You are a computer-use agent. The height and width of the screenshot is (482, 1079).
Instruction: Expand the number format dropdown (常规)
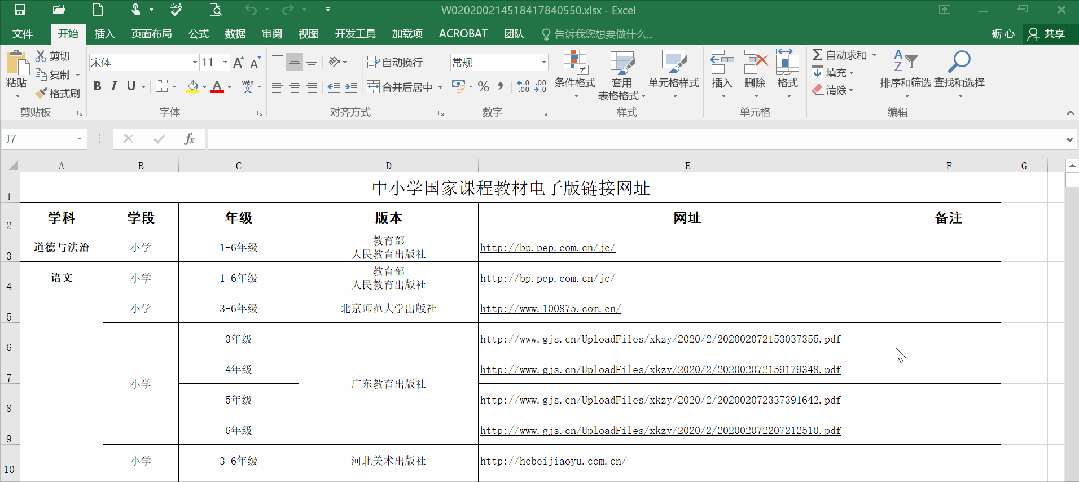[544, 62]
